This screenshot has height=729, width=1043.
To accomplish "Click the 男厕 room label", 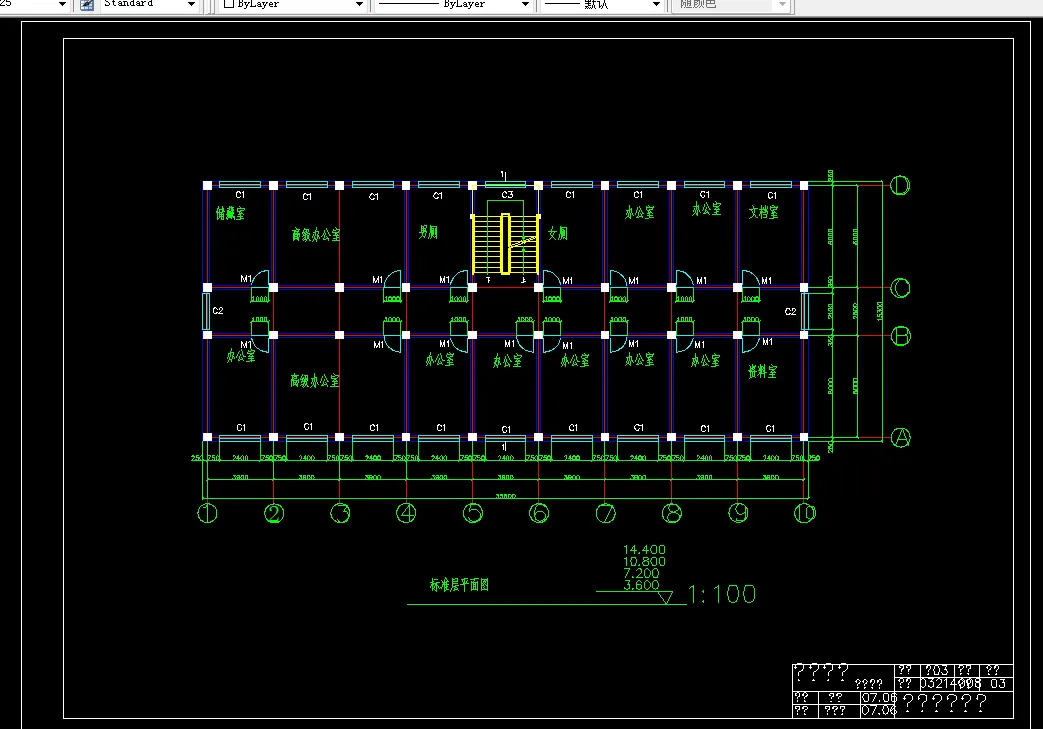I will [x=428, y=231].
